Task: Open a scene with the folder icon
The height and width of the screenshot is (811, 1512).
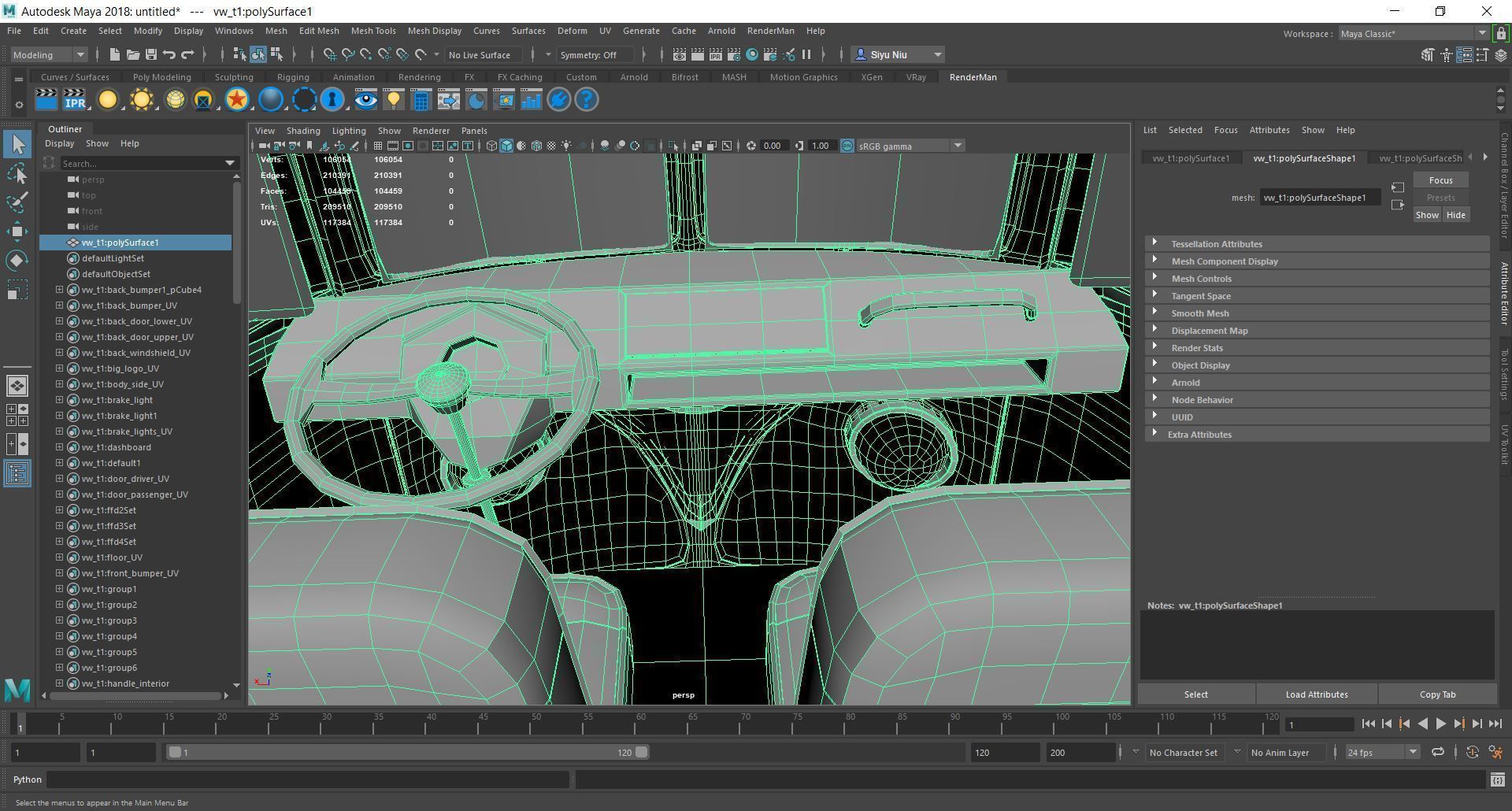Action: coord(132,54)
